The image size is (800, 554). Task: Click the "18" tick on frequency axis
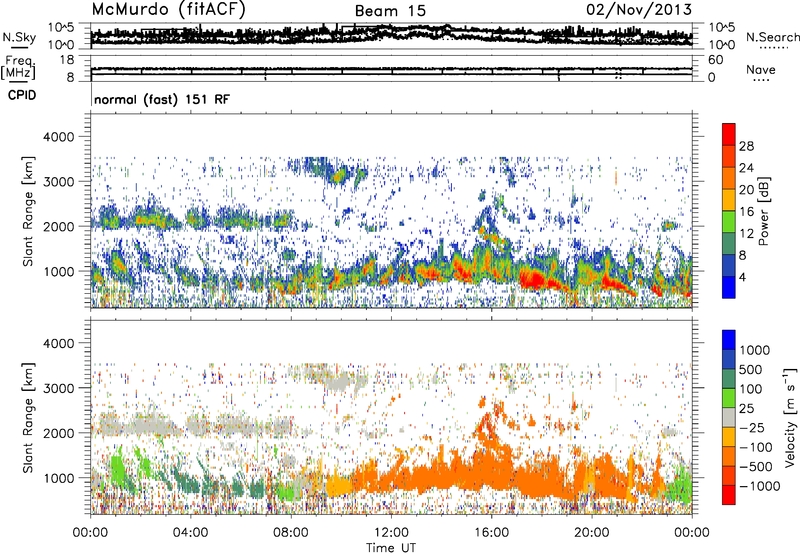point(67,60)
